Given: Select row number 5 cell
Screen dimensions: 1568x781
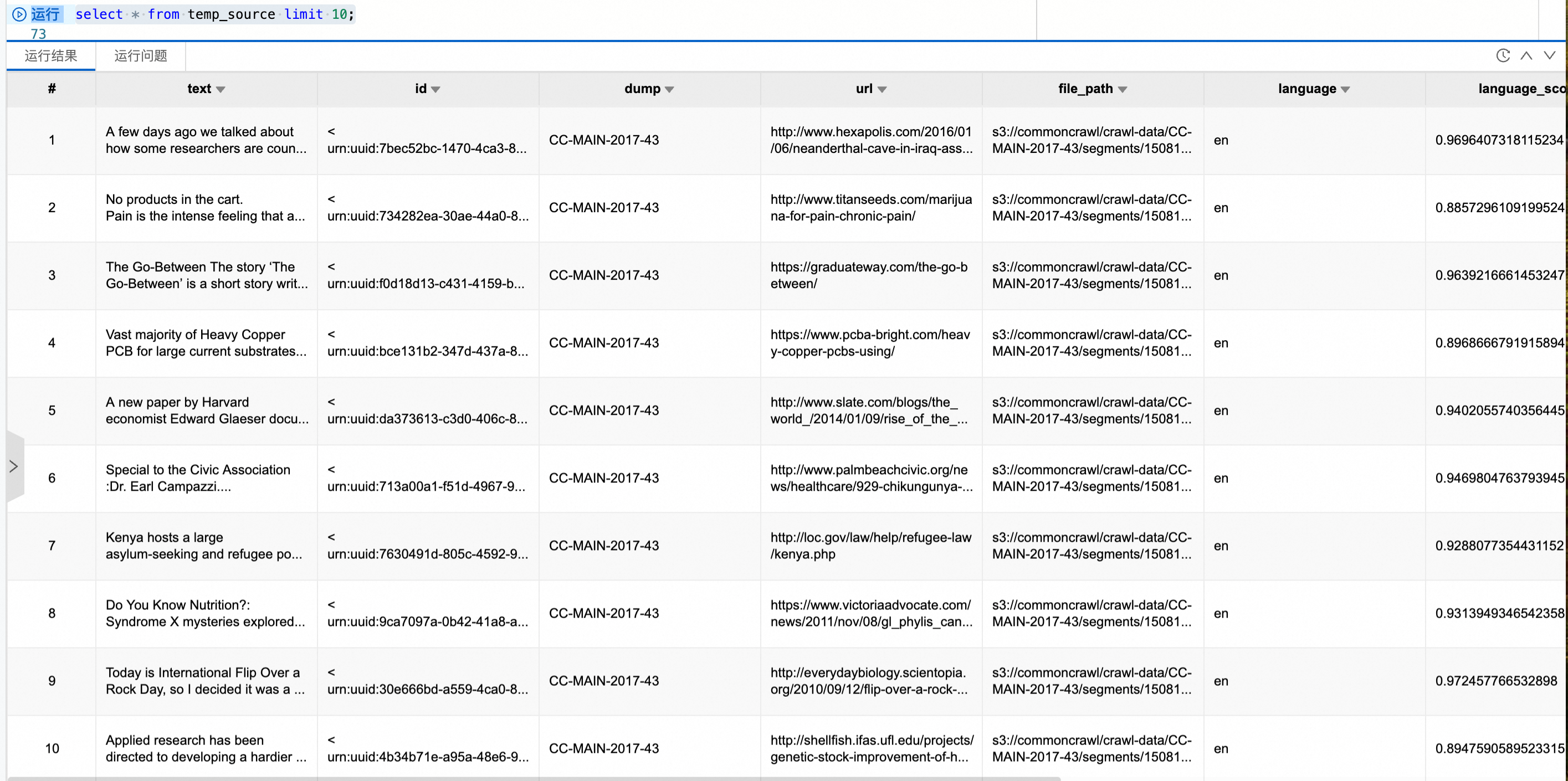Looking at the screenshot, I should point(52,410).
